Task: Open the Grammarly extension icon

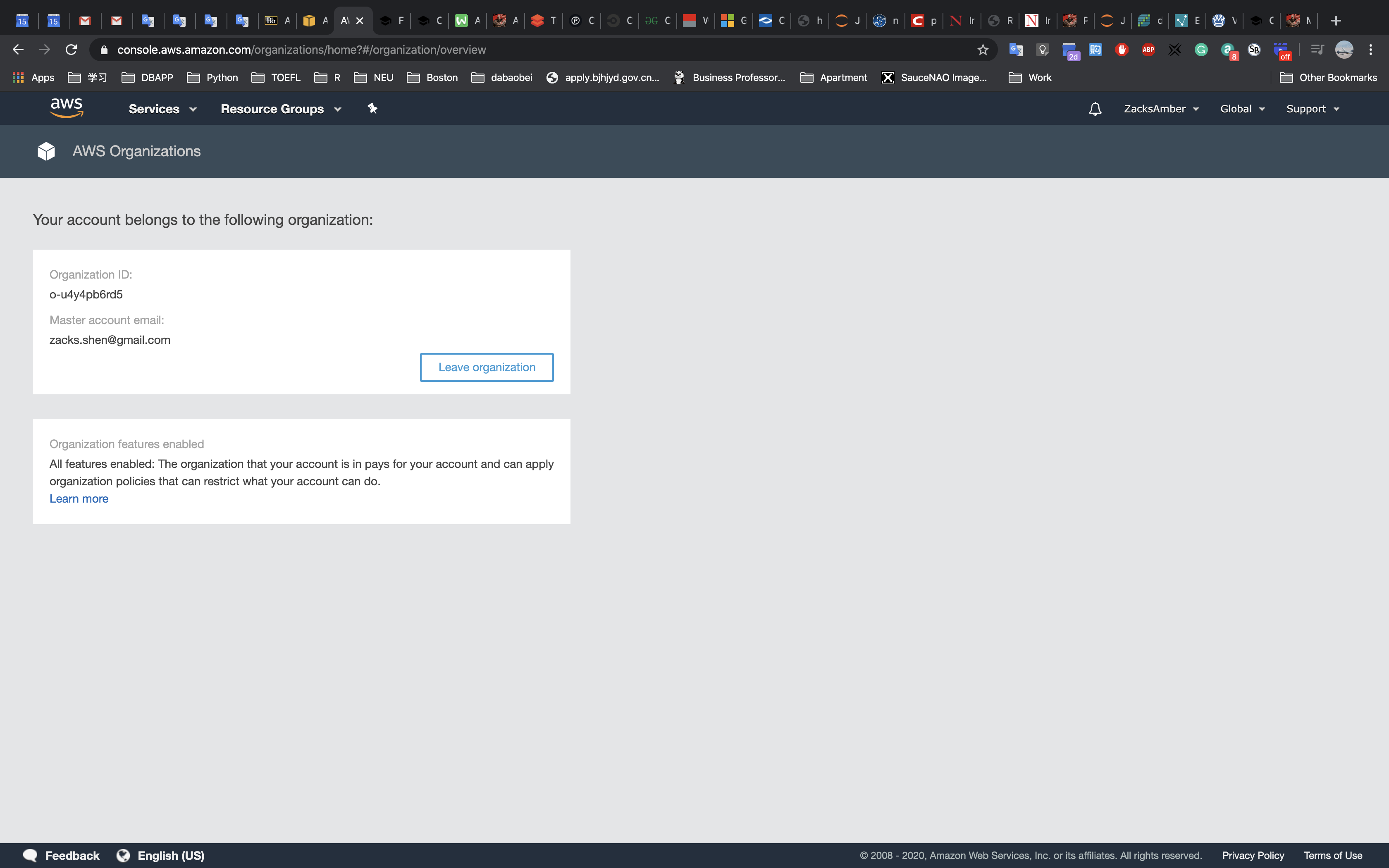Action: pyautogui.click(x=1201, y=50)
